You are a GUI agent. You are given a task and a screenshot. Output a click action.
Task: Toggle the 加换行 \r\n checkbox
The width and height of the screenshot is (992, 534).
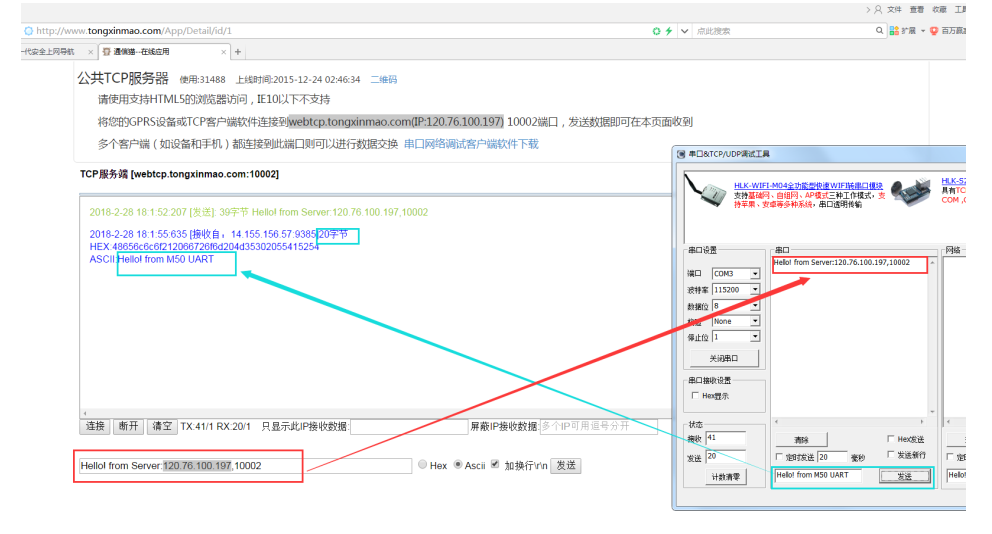point(495,465)
